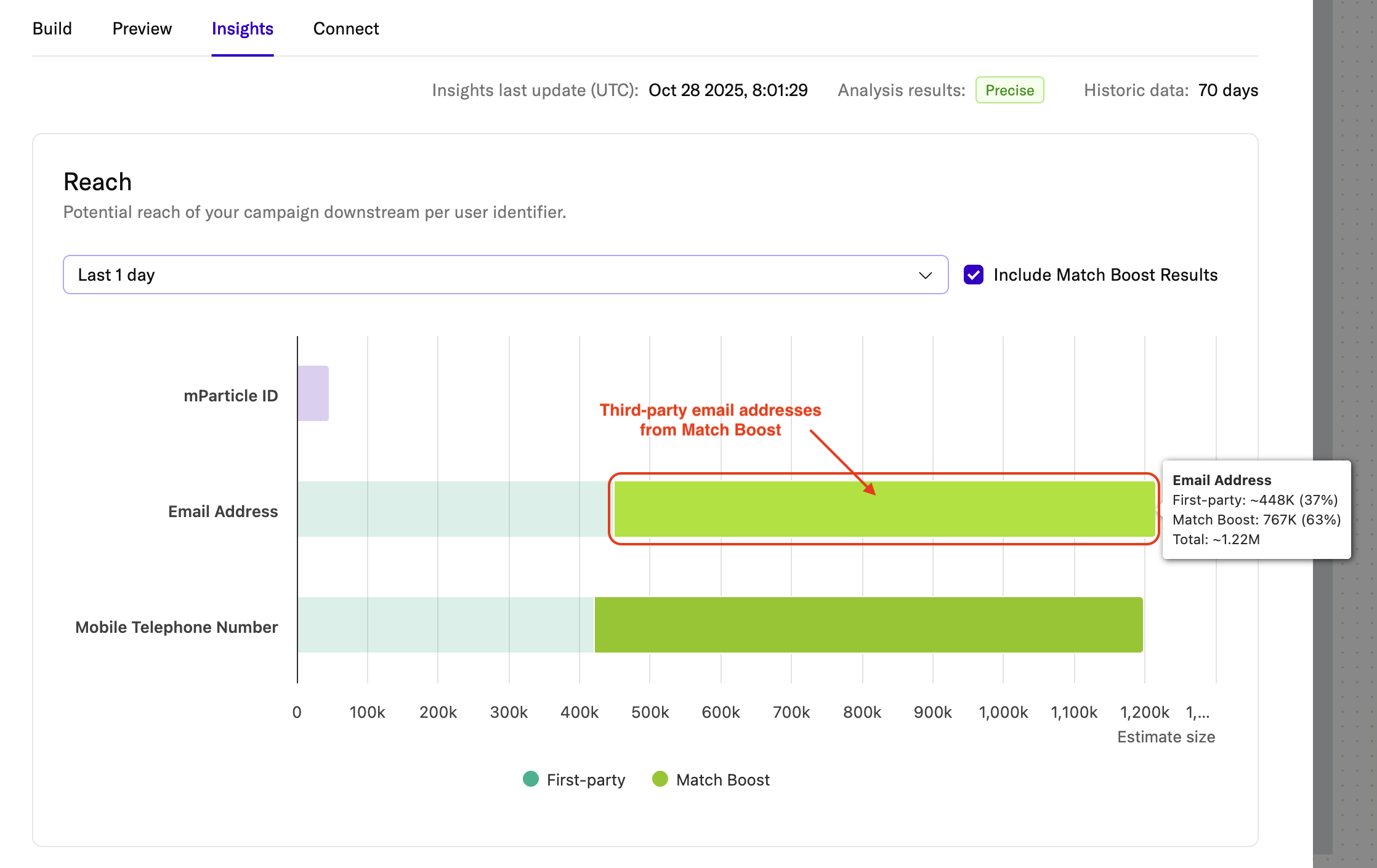
Task: Click the Email Address tooltip box
Action: (x=1256, y=510)
